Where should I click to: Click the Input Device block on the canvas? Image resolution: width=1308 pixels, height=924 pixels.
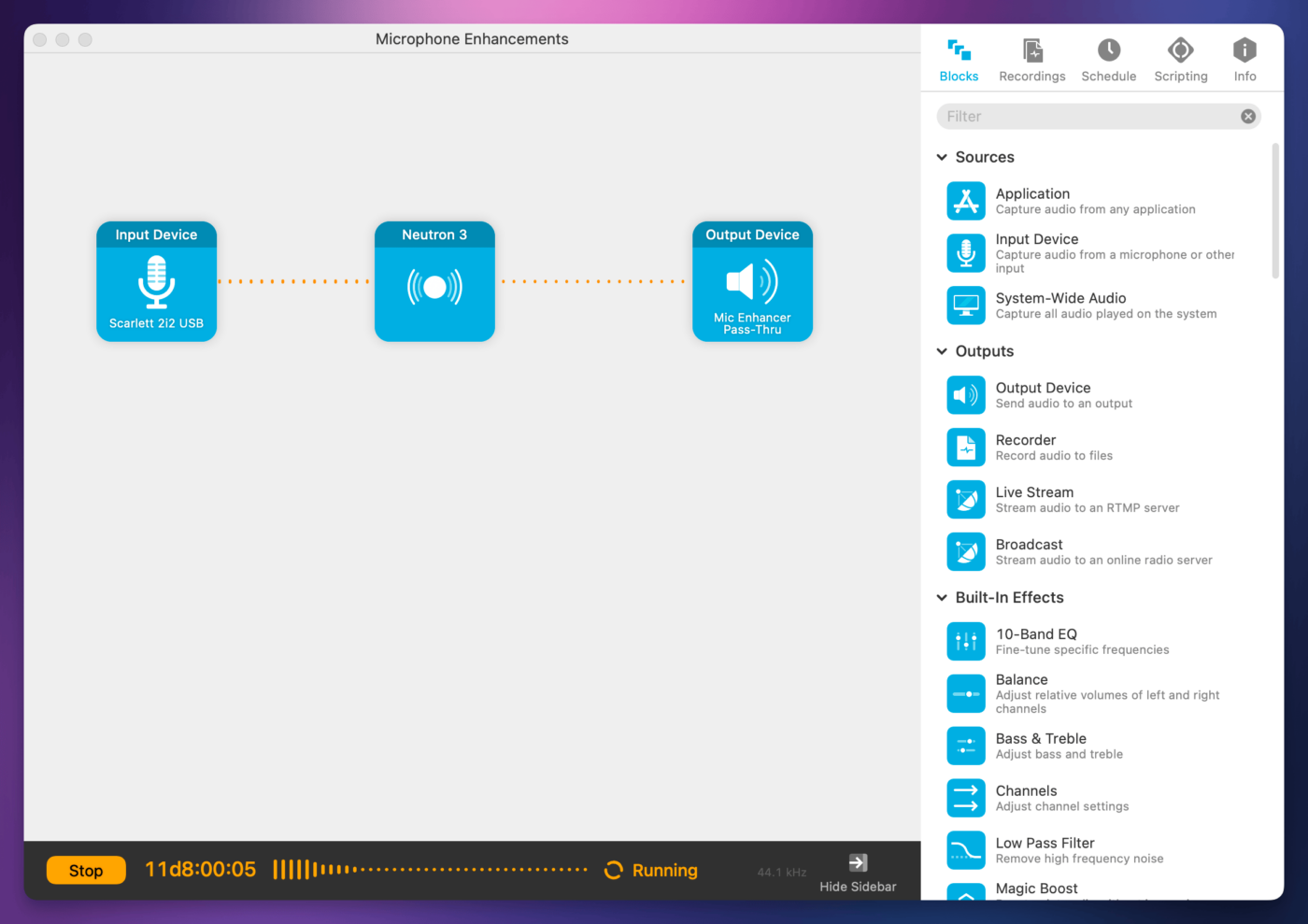point(156,281)
